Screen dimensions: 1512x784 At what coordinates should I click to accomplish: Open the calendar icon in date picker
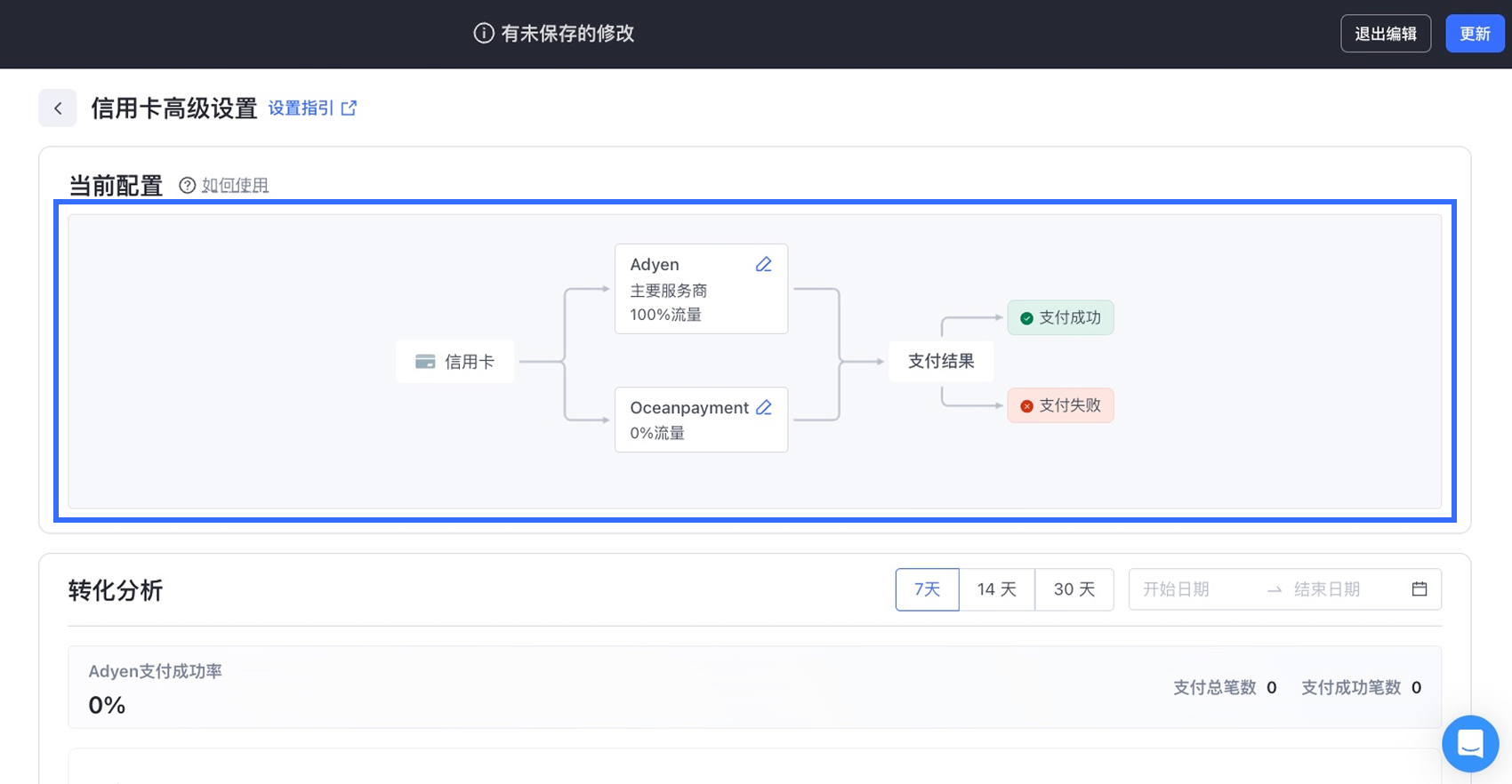(1420, 589)
